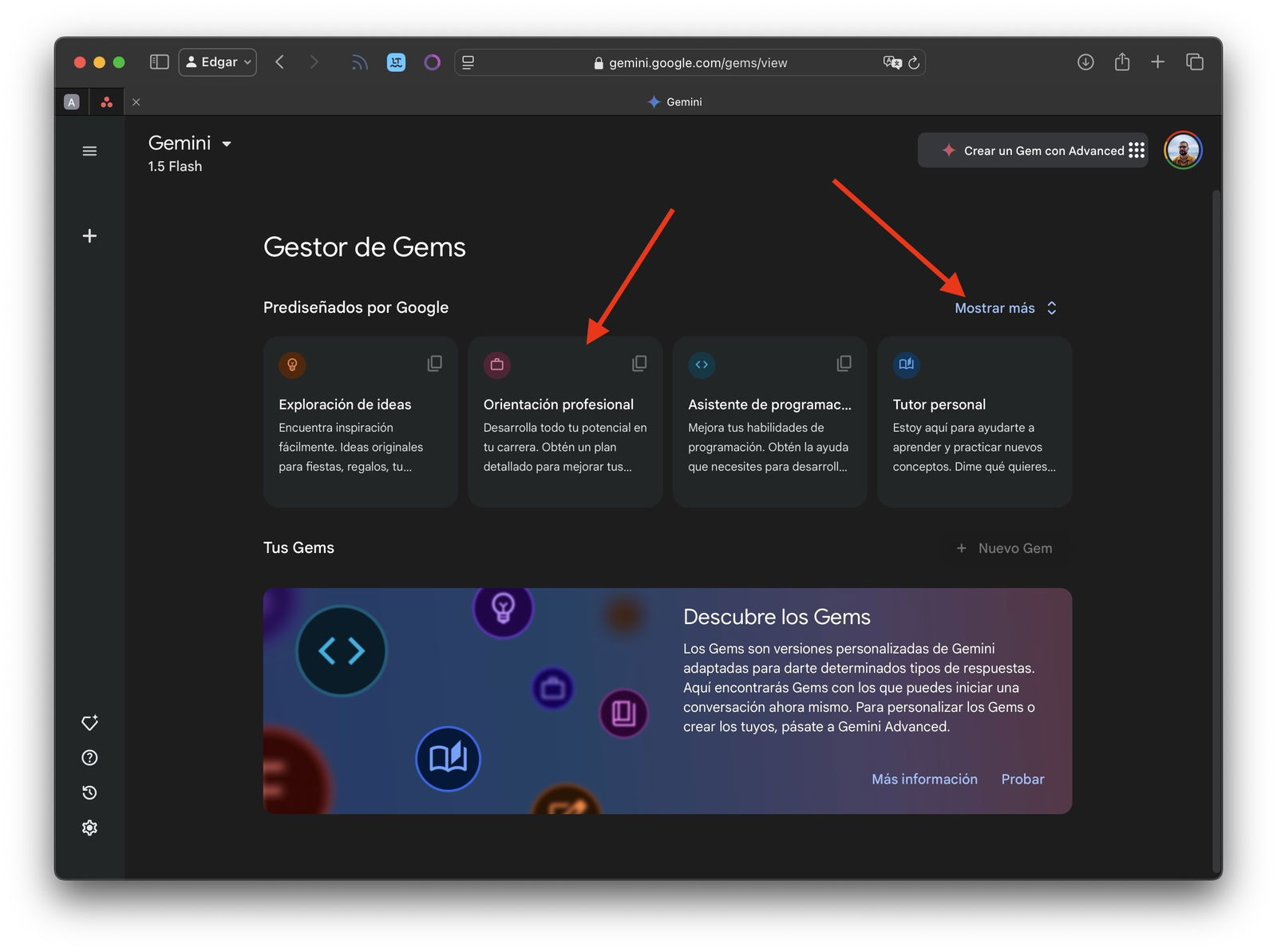Click the Gestor de Gems heading
Viewport: 1277px width, 952px height.
[365, 247]
